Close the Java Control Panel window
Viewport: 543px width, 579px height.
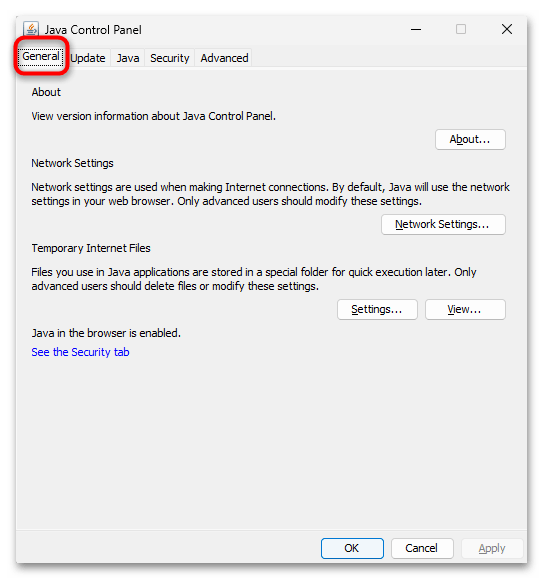coord(507,29)
